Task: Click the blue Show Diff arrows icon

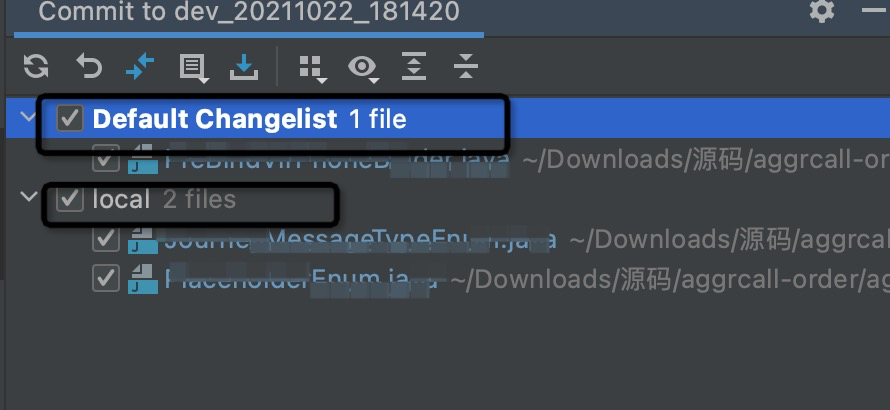Action: [140, 67]
